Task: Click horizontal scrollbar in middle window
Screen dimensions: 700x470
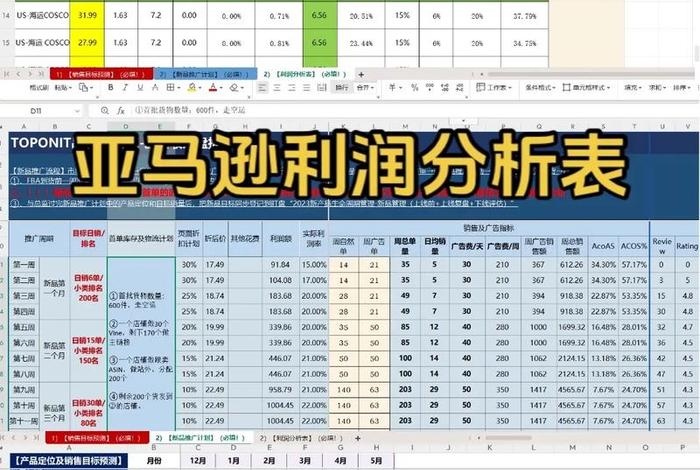Action: pos(508,438)
